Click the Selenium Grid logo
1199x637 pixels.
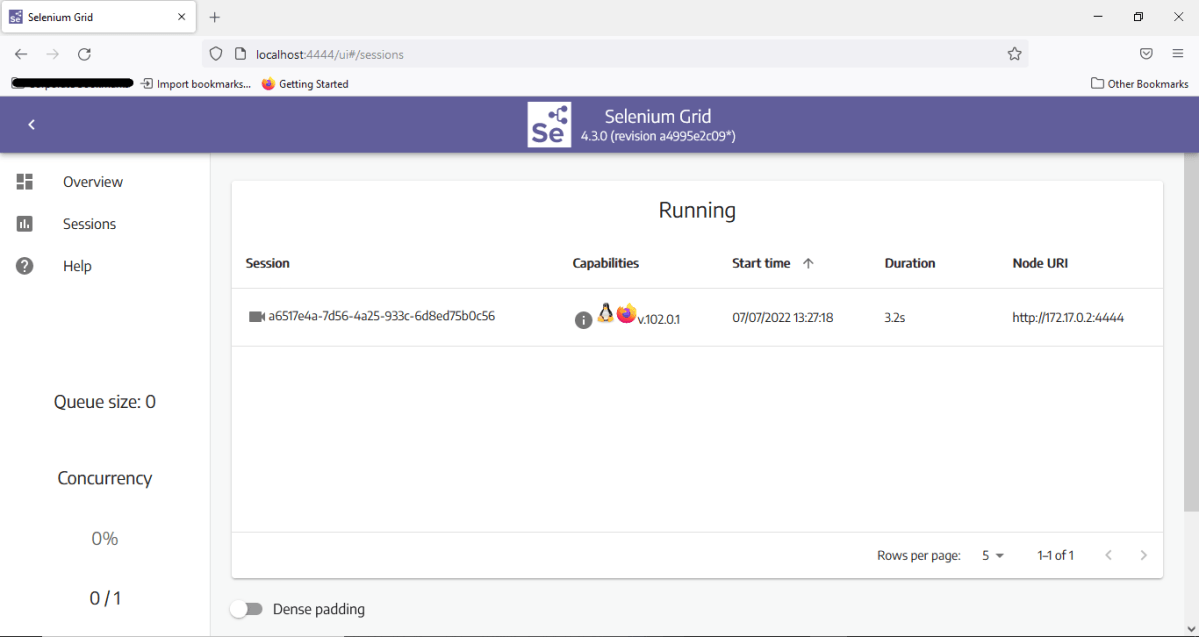click(x=549, y=124)
